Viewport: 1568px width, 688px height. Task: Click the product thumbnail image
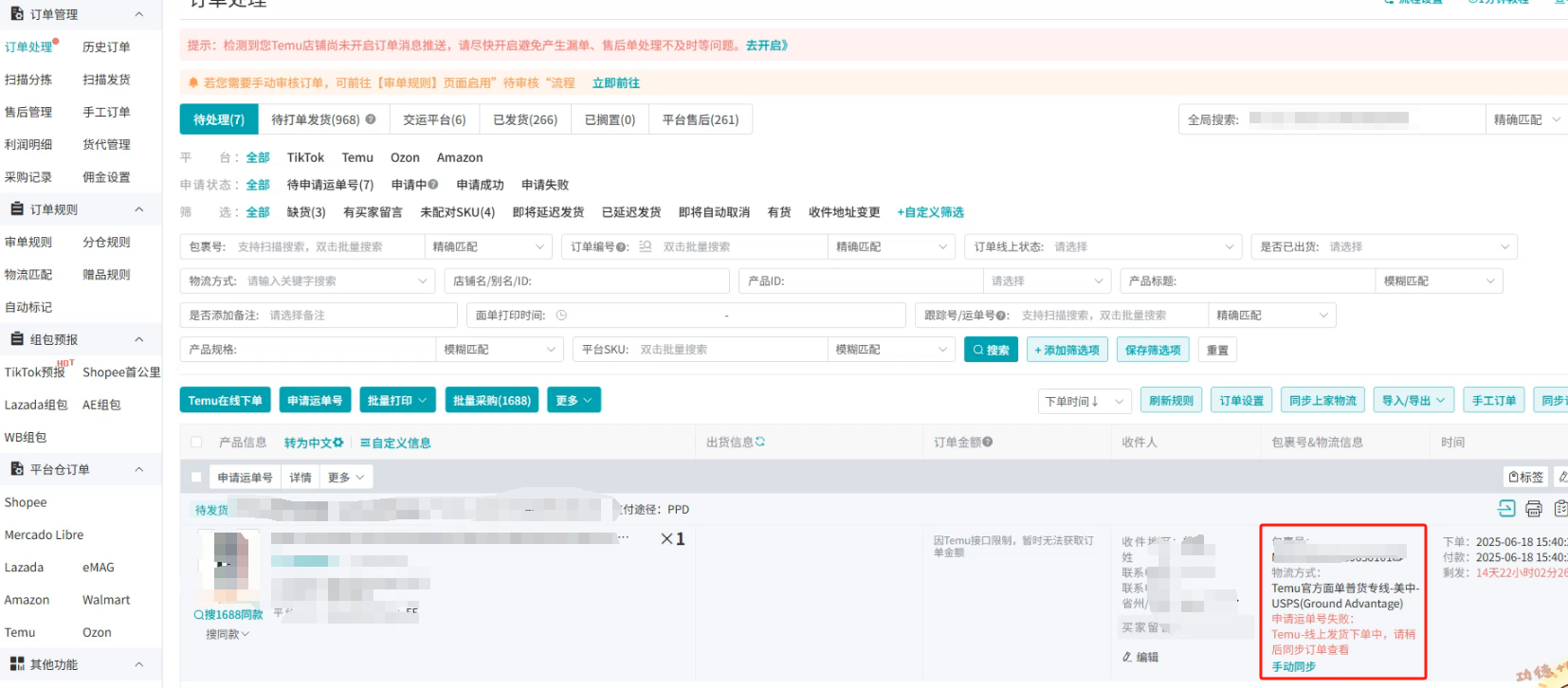230,566
